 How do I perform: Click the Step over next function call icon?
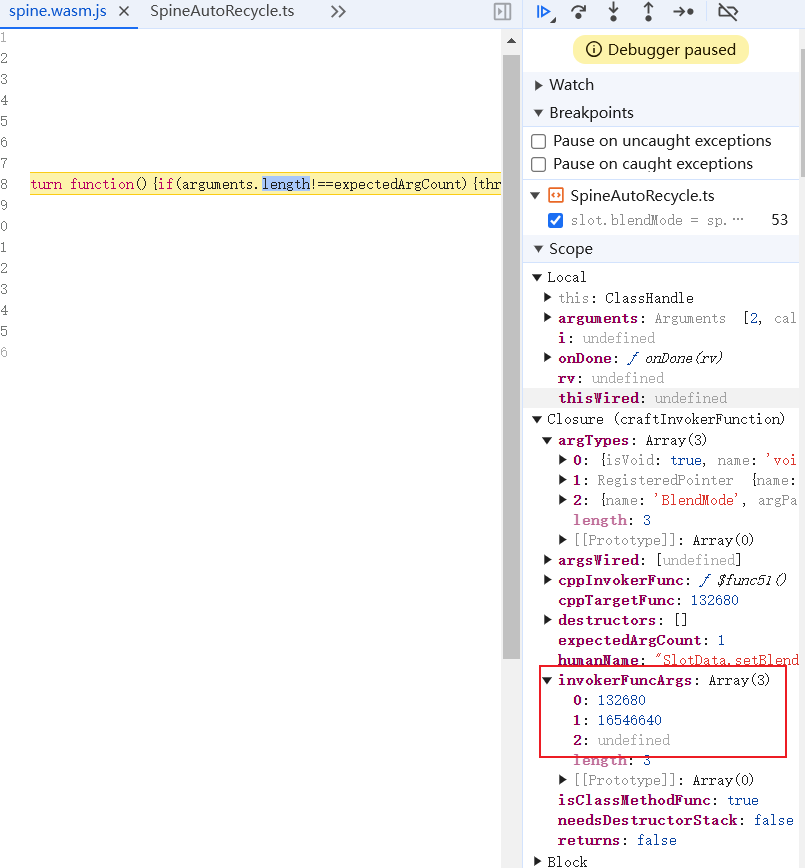click(x=577, y=12)
